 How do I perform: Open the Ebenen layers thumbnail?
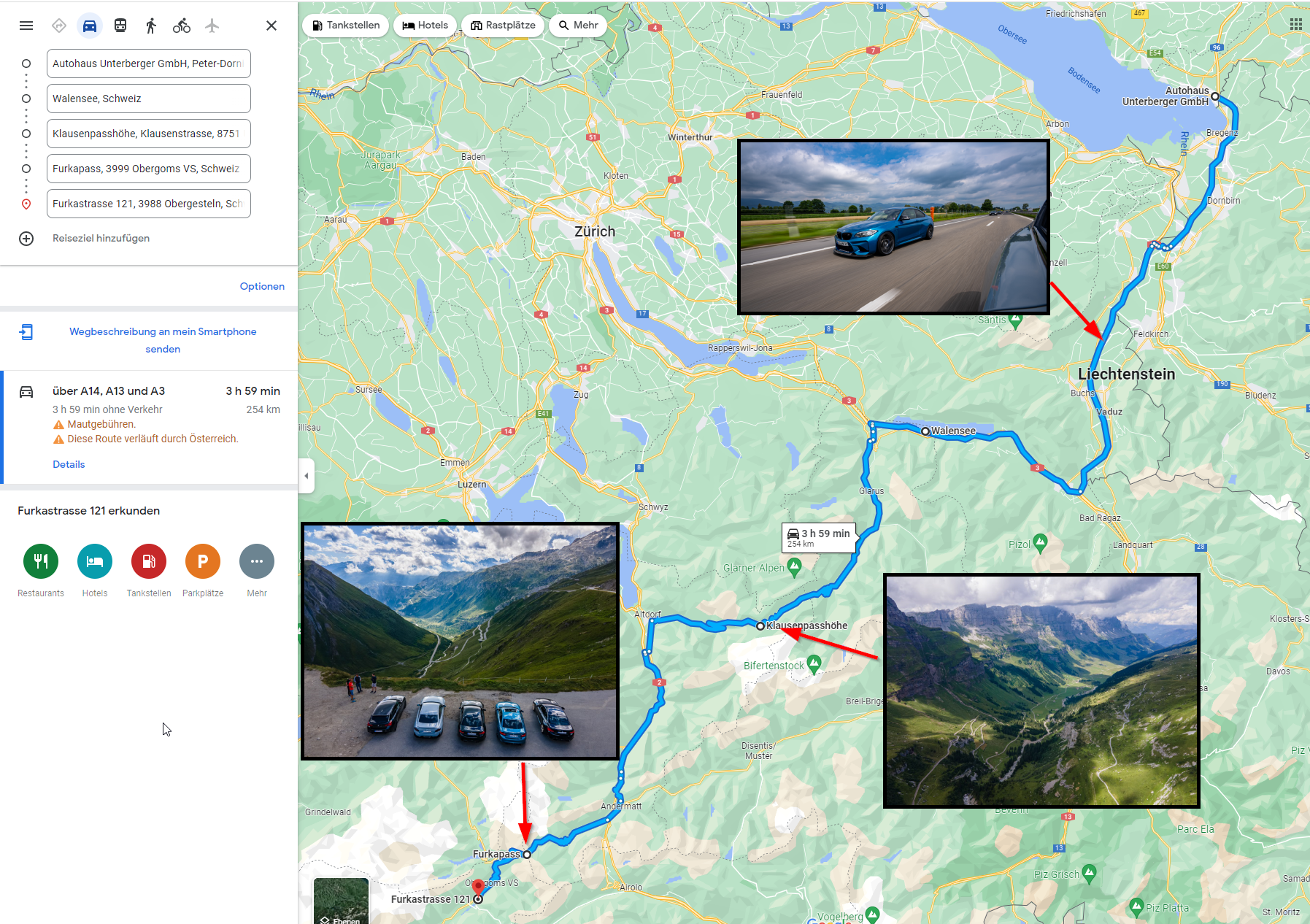click(341, 901)
